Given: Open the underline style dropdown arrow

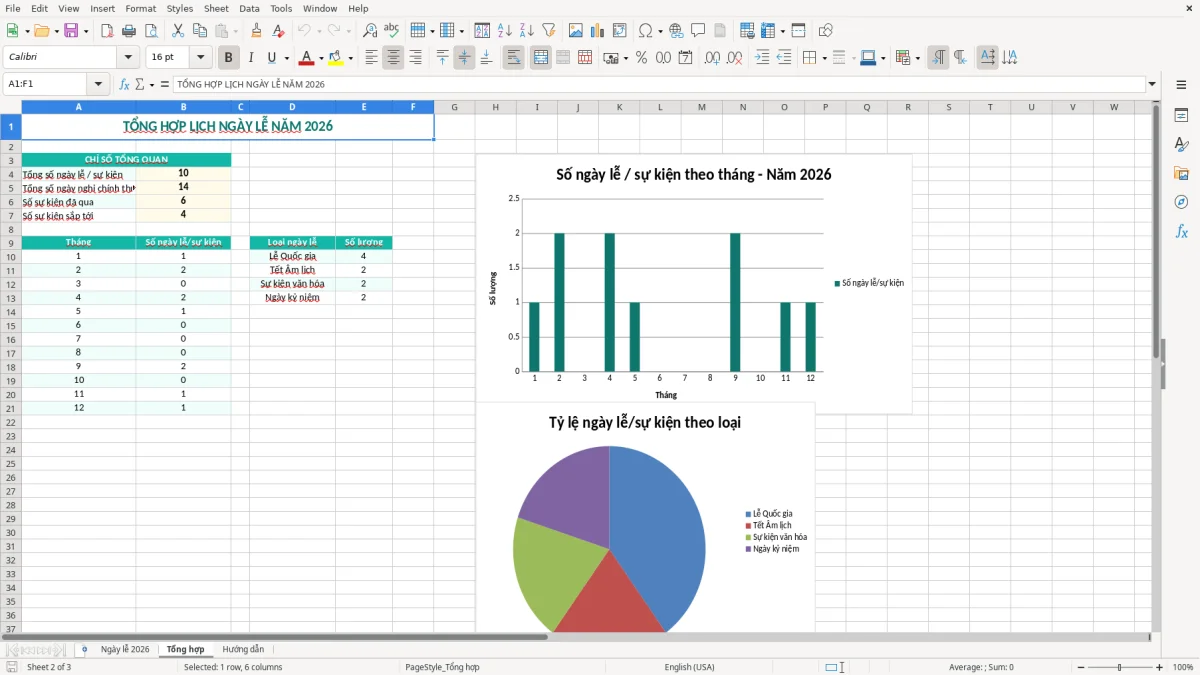Looking at the screenshot, I should [x=286, y=58].
